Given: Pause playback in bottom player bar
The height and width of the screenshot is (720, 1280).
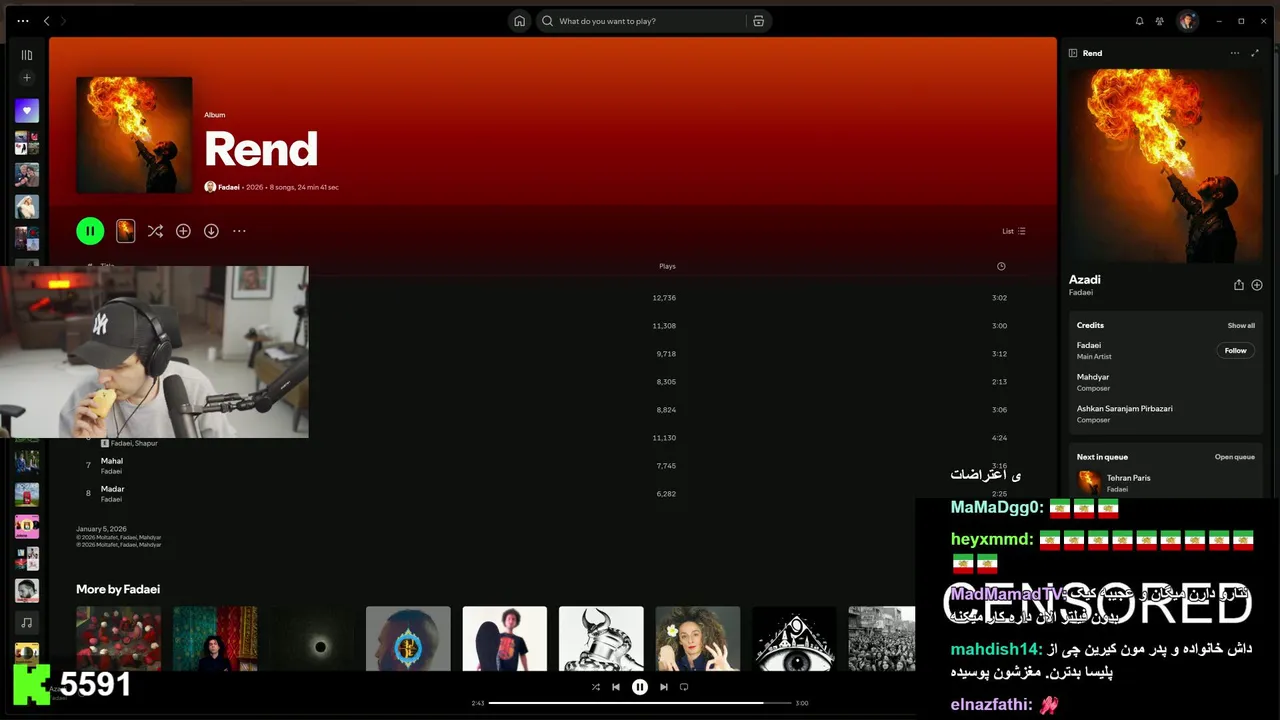Looking at the screenshot, I should pos(640,687).
